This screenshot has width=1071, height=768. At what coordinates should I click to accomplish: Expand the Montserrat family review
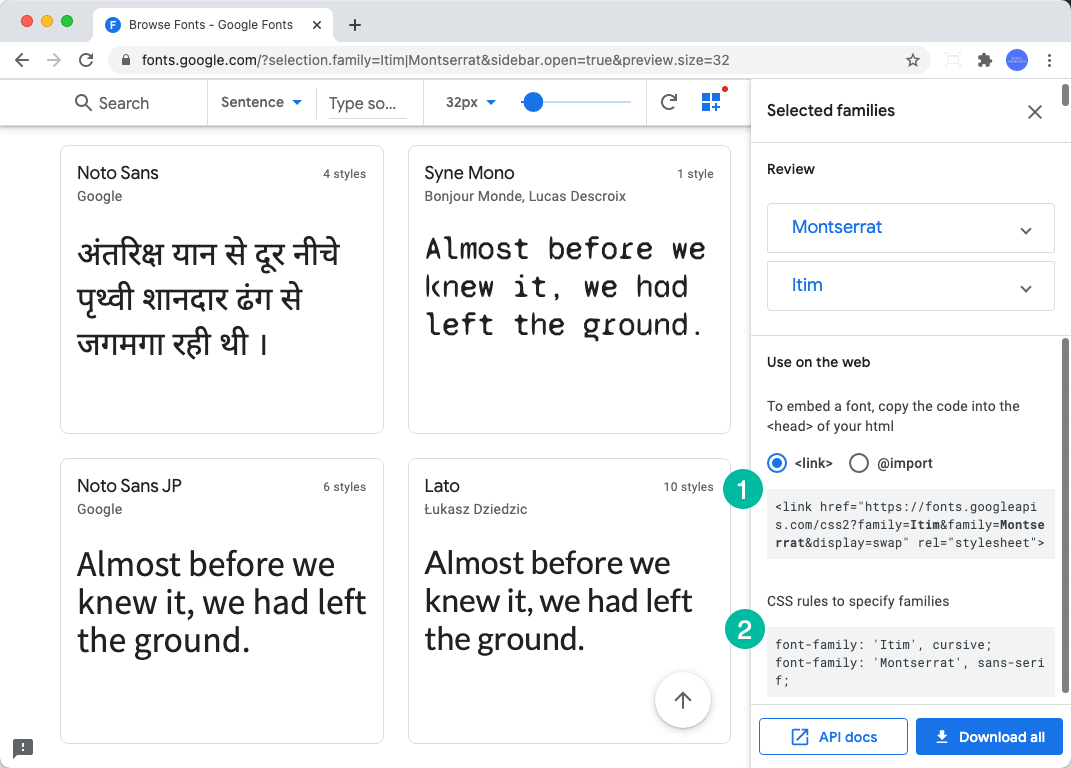910,228
